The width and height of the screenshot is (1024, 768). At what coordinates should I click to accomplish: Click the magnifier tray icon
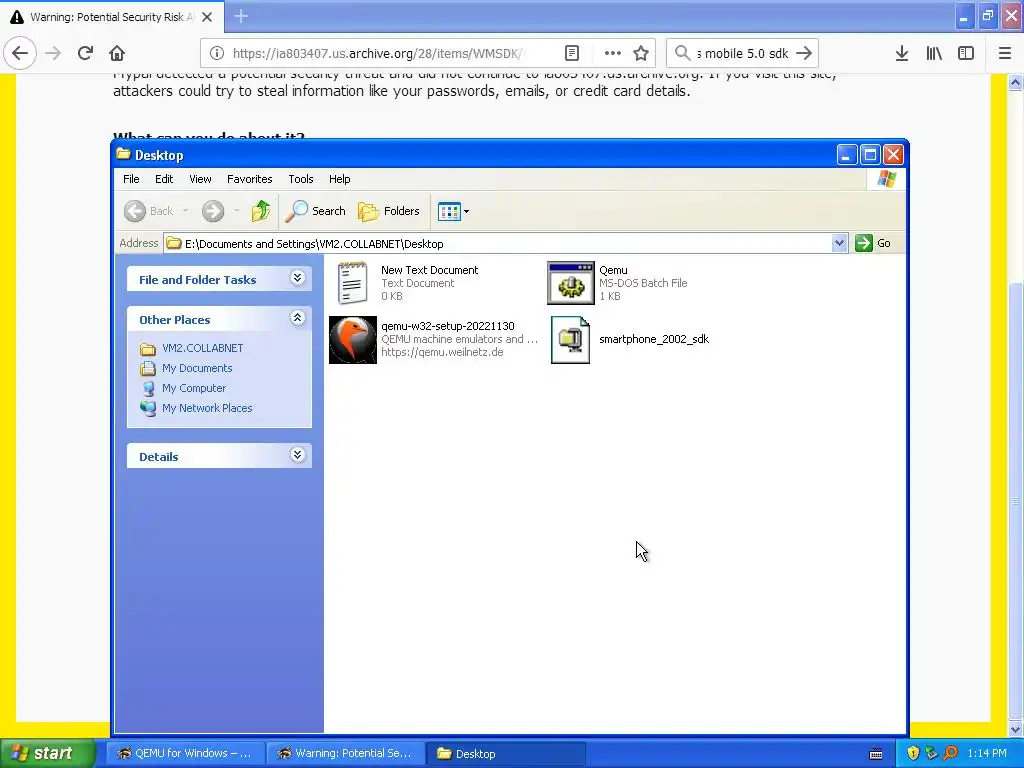(950, 753)
